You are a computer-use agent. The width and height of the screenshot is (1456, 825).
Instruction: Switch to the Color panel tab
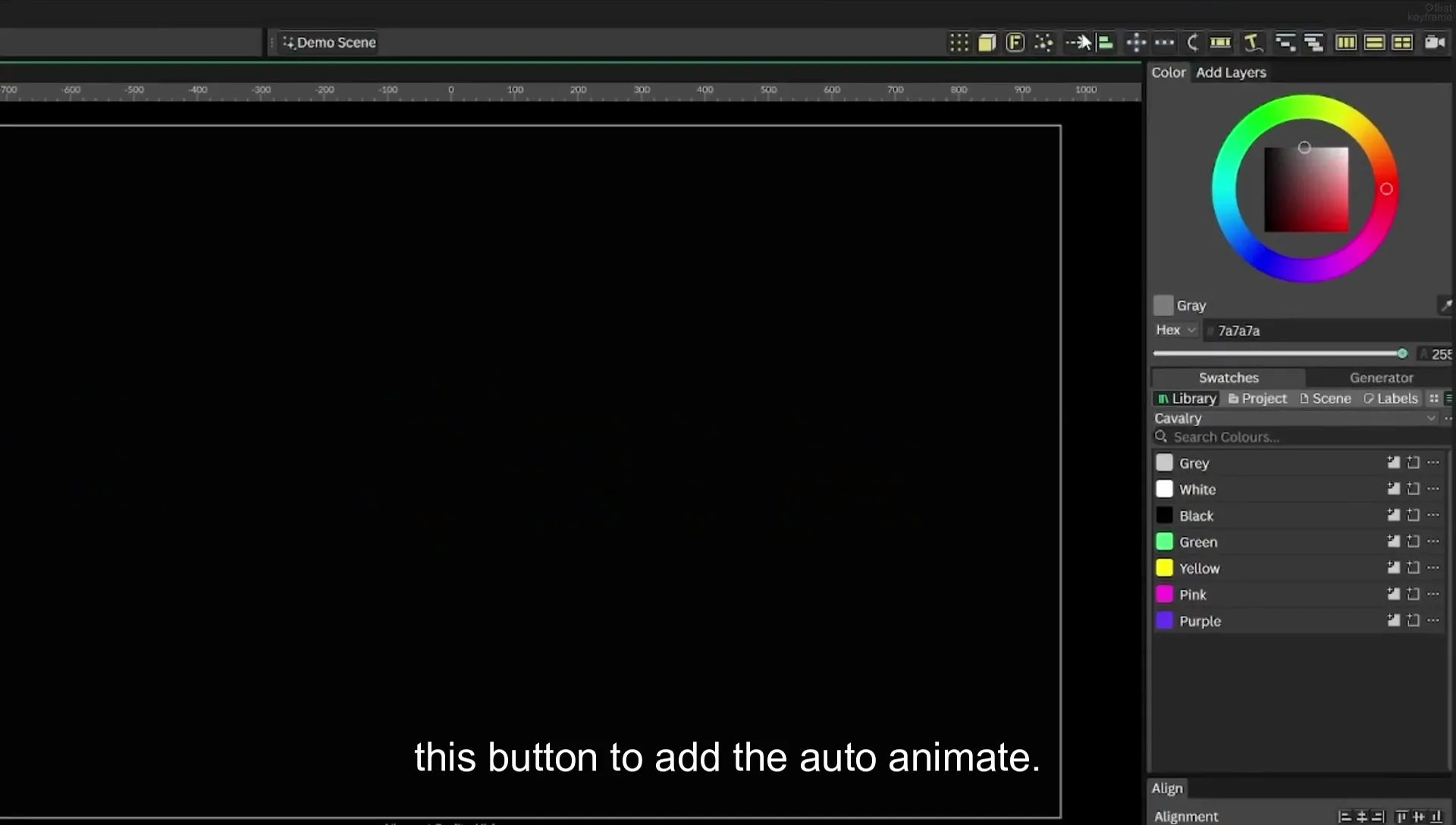point(1168,72)
